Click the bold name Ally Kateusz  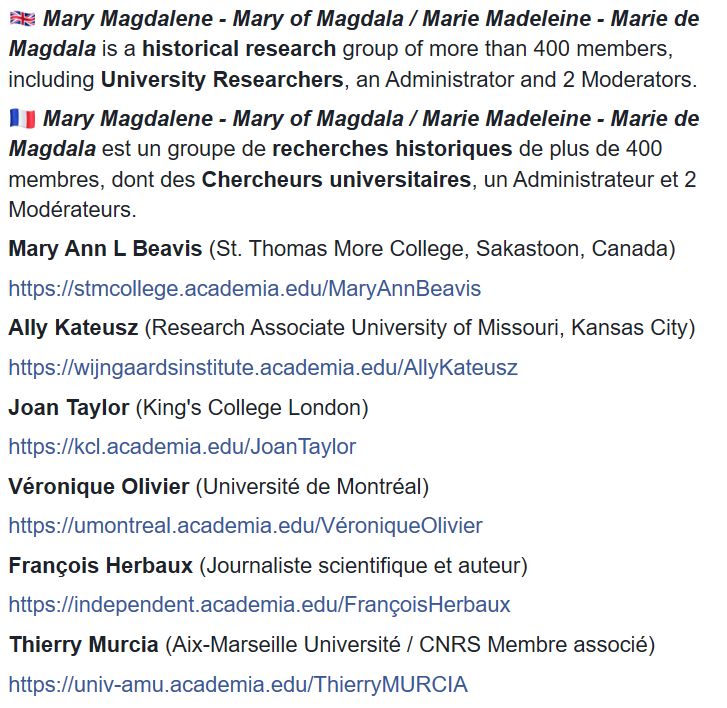73,327
